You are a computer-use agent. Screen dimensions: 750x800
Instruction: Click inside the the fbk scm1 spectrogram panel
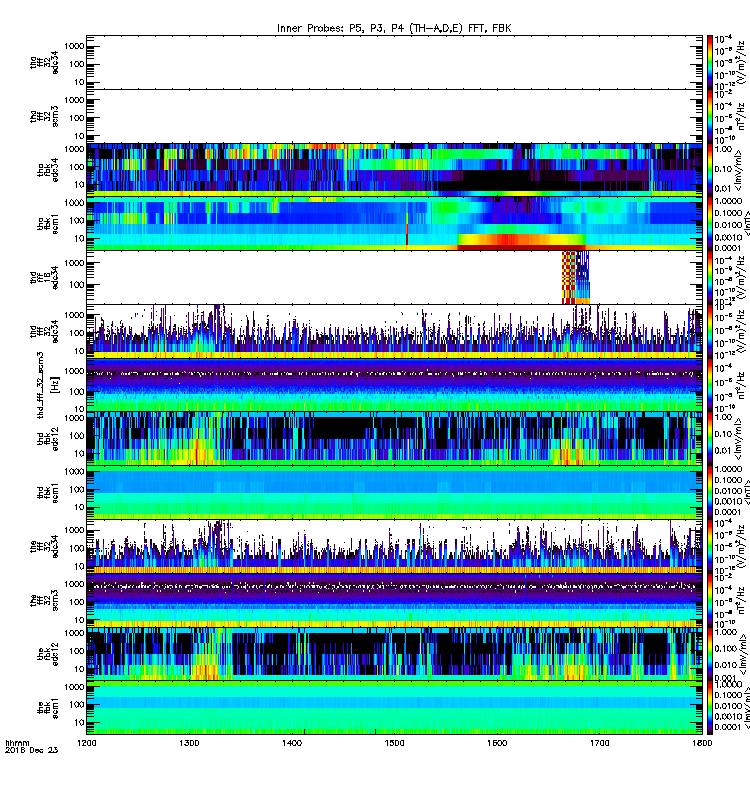coord(394,708)
